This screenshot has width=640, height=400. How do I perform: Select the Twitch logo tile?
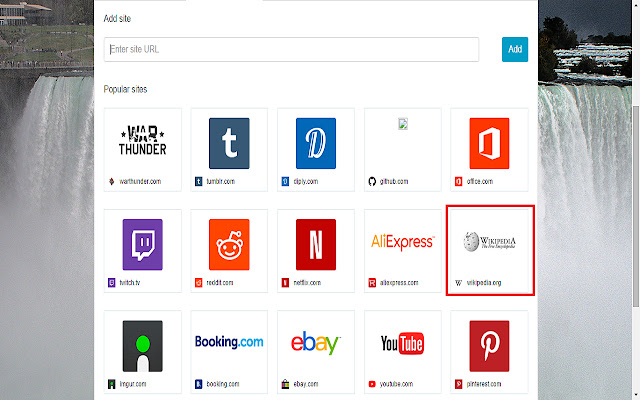point(142,244)
